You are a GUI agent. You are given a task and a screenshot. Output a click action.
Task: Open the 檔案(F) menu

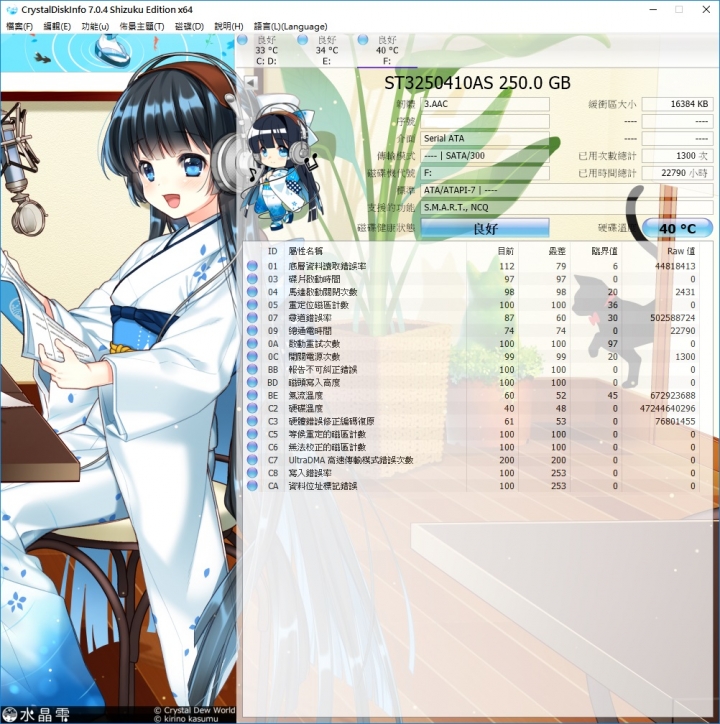(19, 26)
